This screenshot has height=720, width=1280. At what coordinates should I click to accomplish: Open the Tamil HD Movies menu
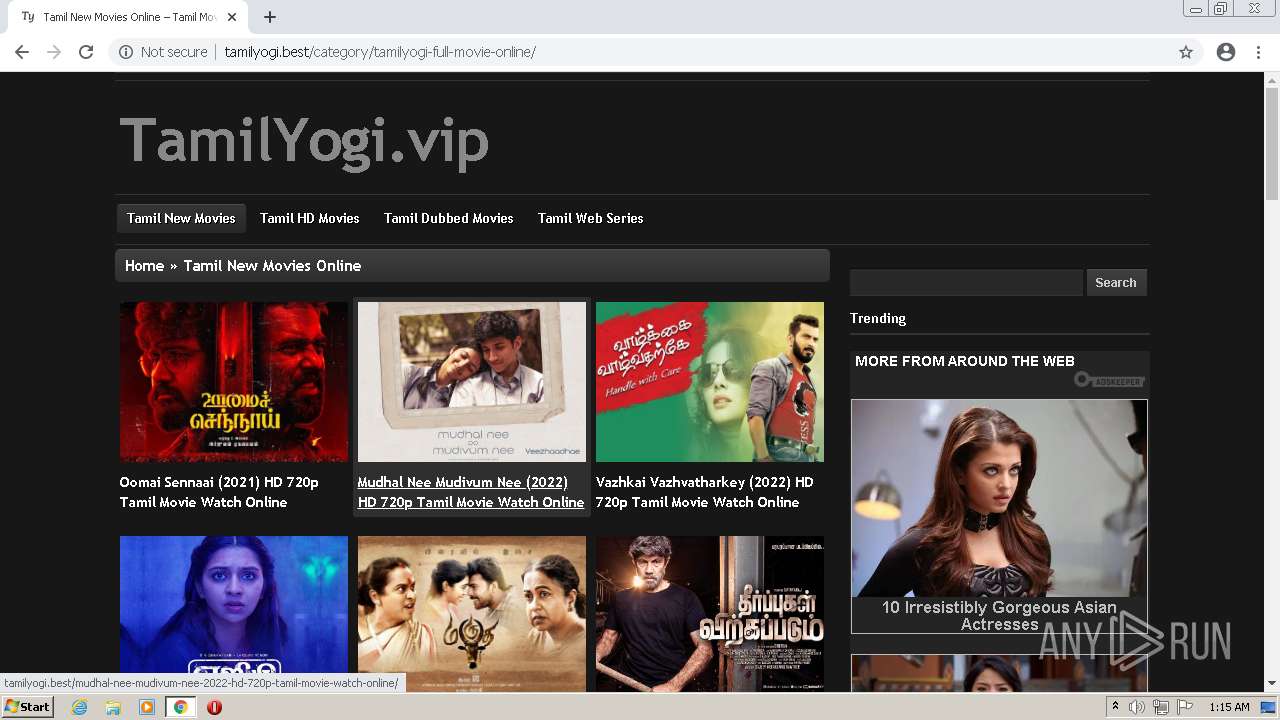(x=309, y=218)
